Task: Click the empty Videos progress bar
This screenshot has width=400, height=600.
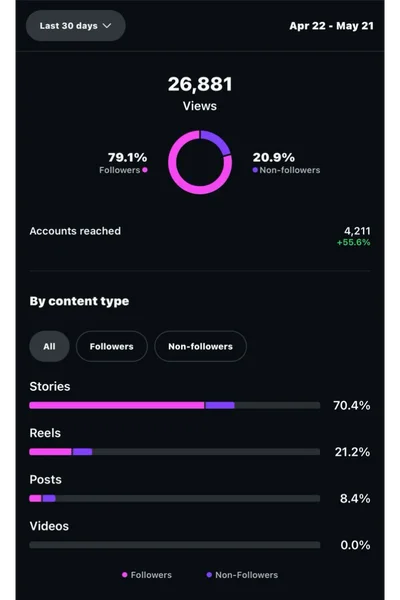Action: [x=175, y=545]
